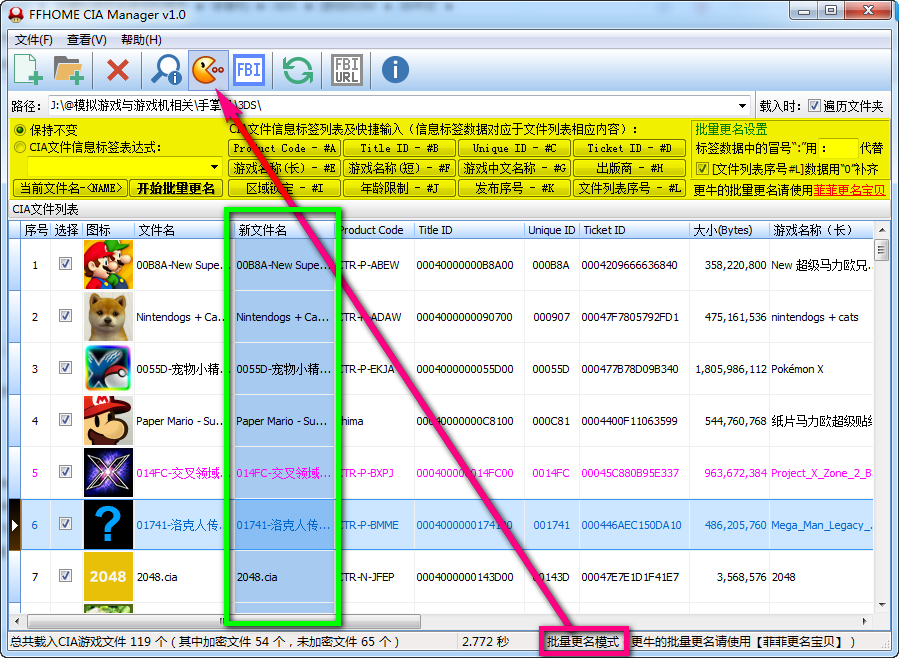Open the 查看(V) menu
Viewport: 899px width, 658px height.
pyautogui.click(x=87, y=40)
